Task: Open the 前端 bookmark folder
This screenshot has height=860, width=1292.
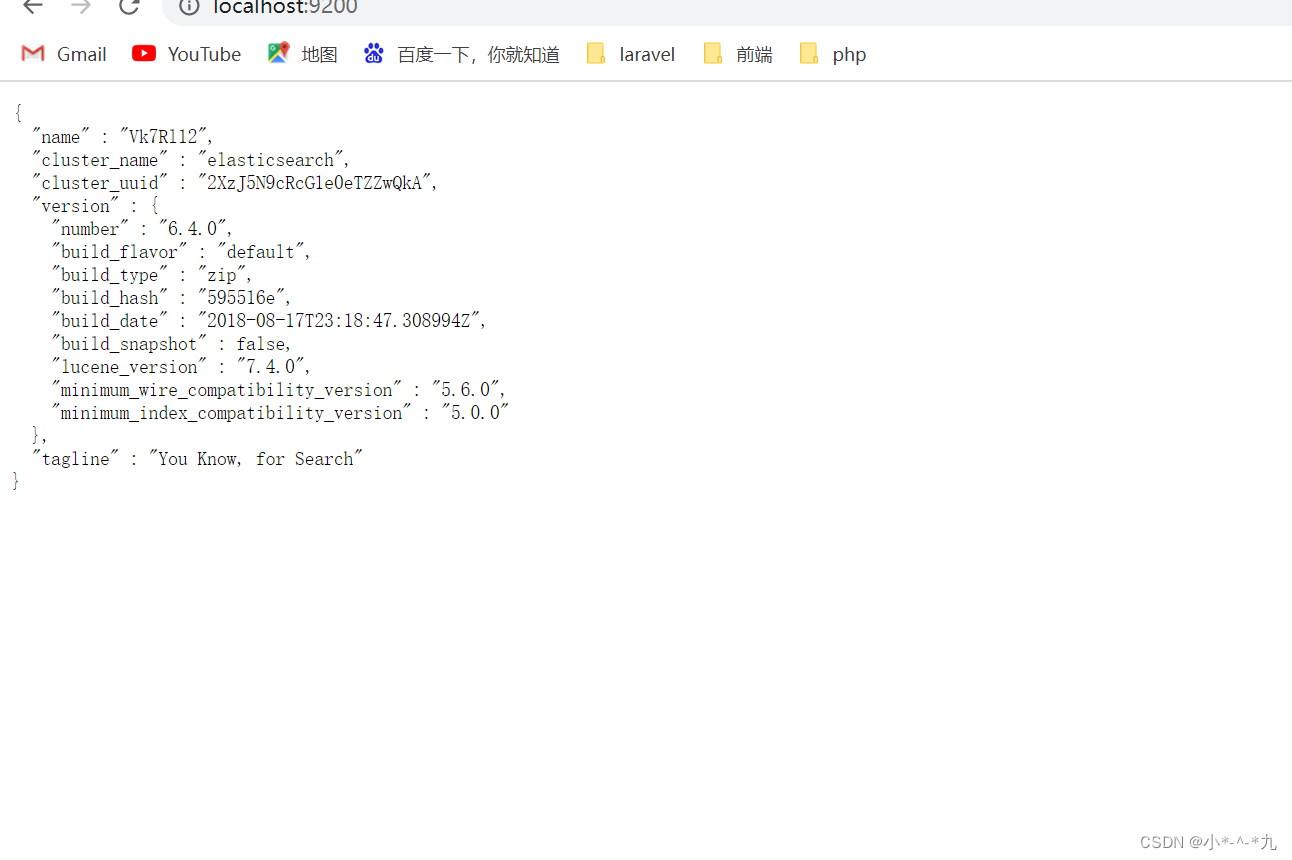Action: (x=738, y=54)
